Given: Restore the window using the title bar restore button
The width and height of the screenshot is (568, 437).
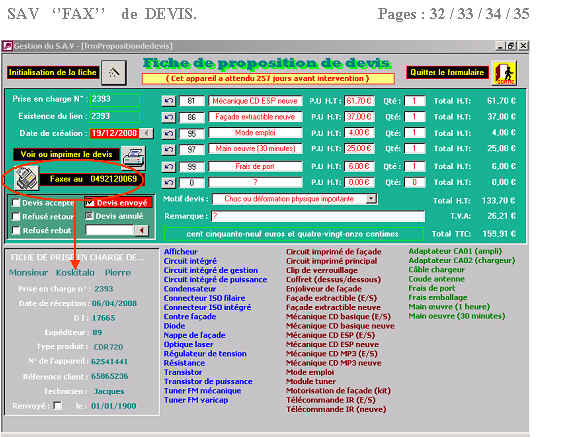Looking at the screenshot, I should [x=511, y=46].
